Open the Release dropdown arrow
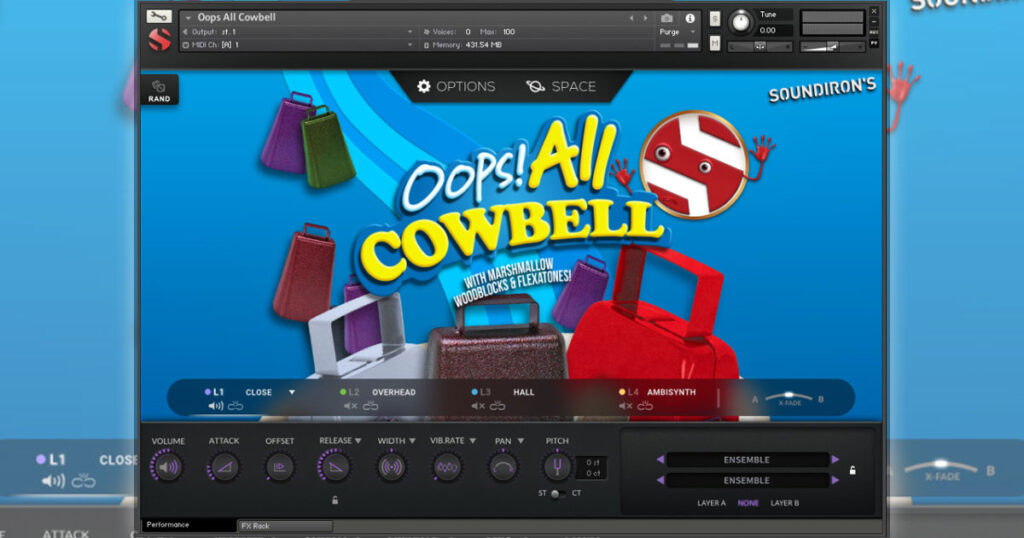Screen dimensions: 1024x538 [x=358, y=441]
